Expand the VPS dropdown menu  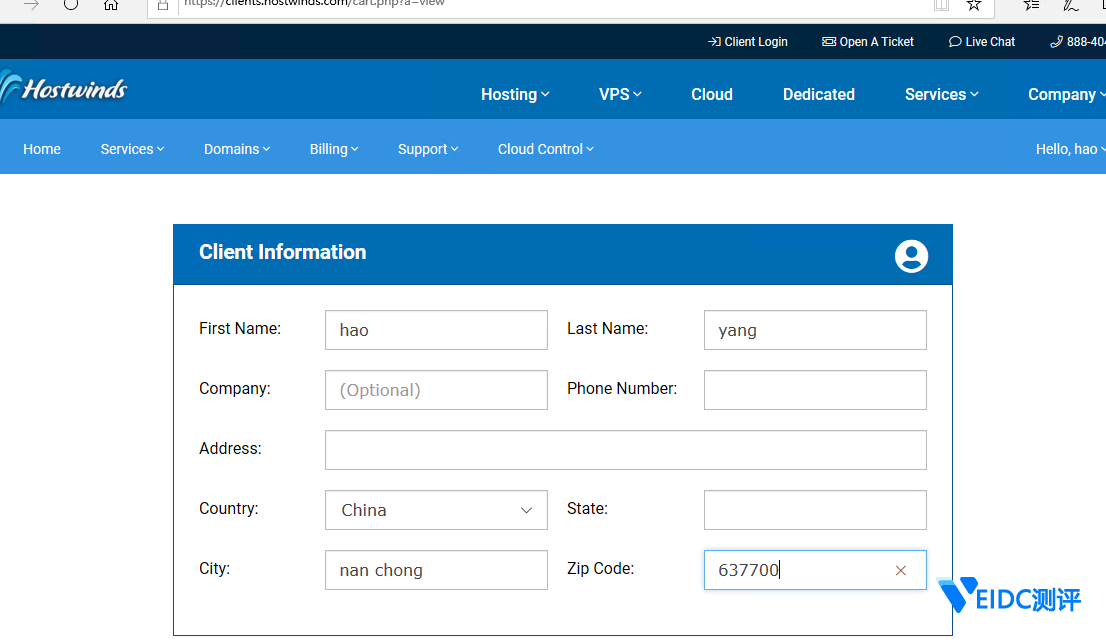[x=620, y=94]
